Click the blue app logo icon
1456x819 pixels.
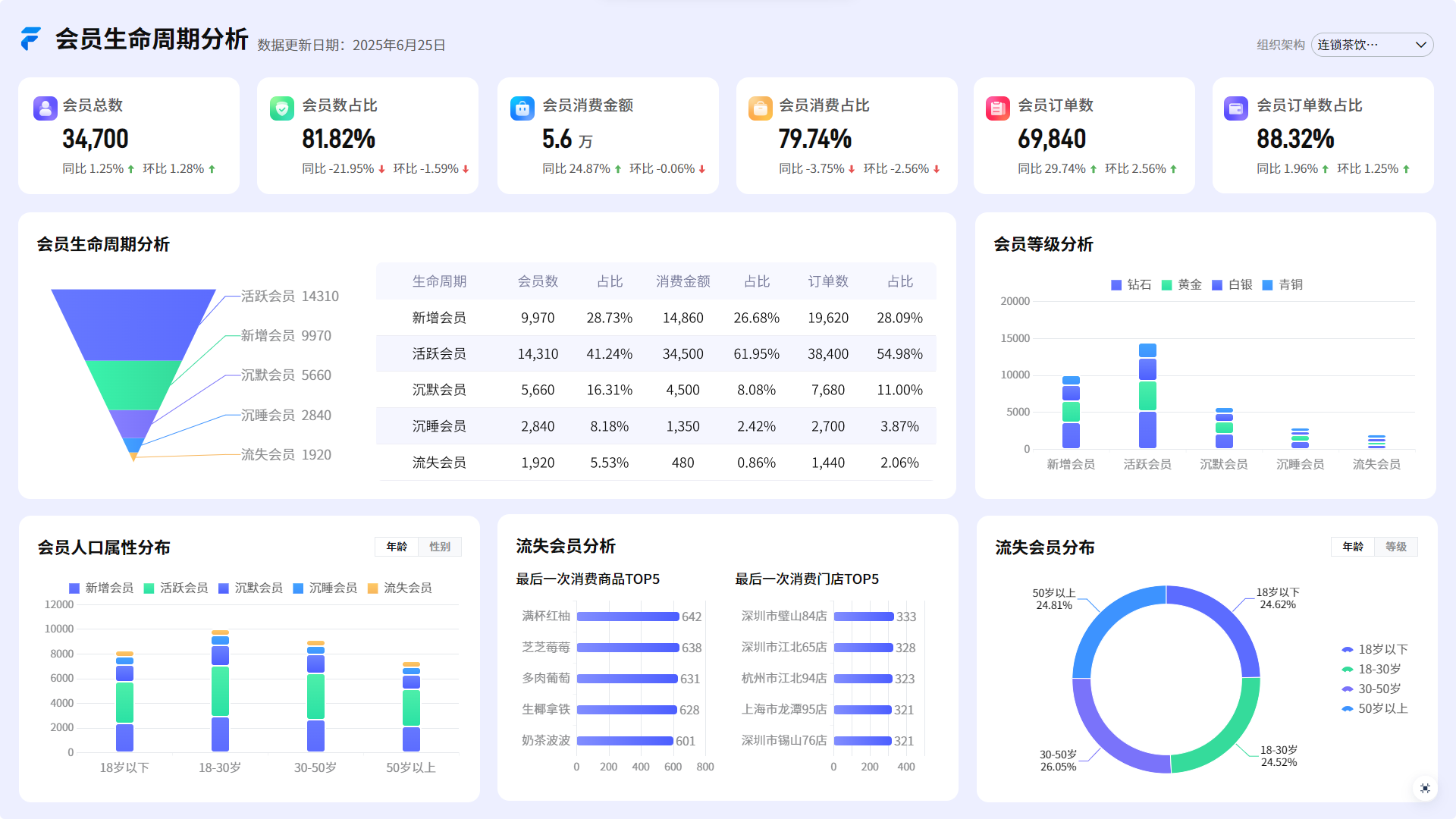30,39
